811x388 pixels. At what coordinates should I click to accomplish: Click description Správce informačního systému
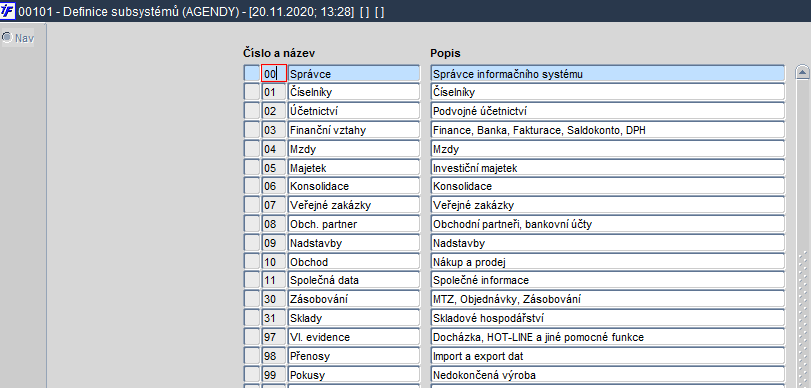(607, 73)
